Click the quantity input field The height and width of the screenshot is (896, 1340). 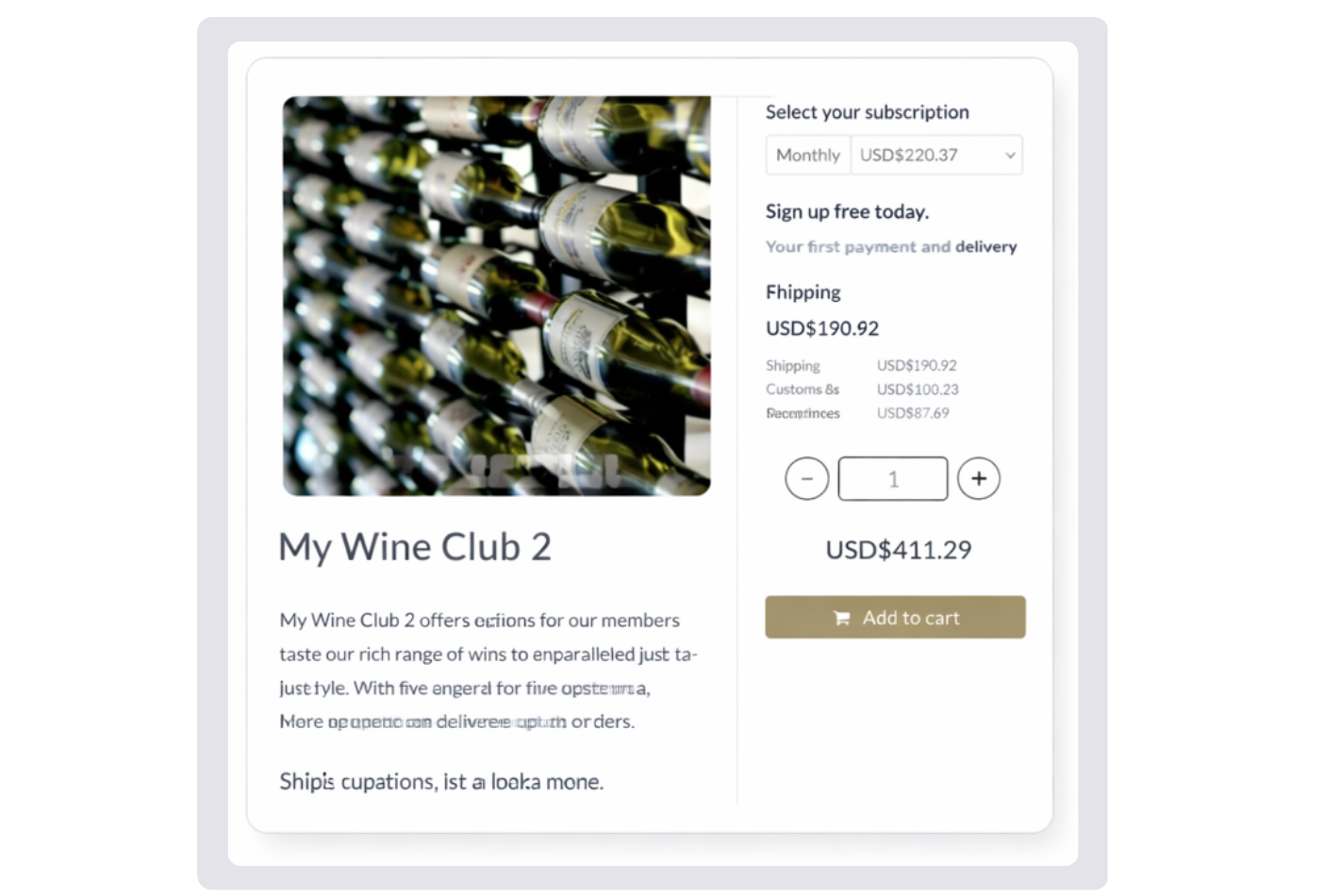893,479
